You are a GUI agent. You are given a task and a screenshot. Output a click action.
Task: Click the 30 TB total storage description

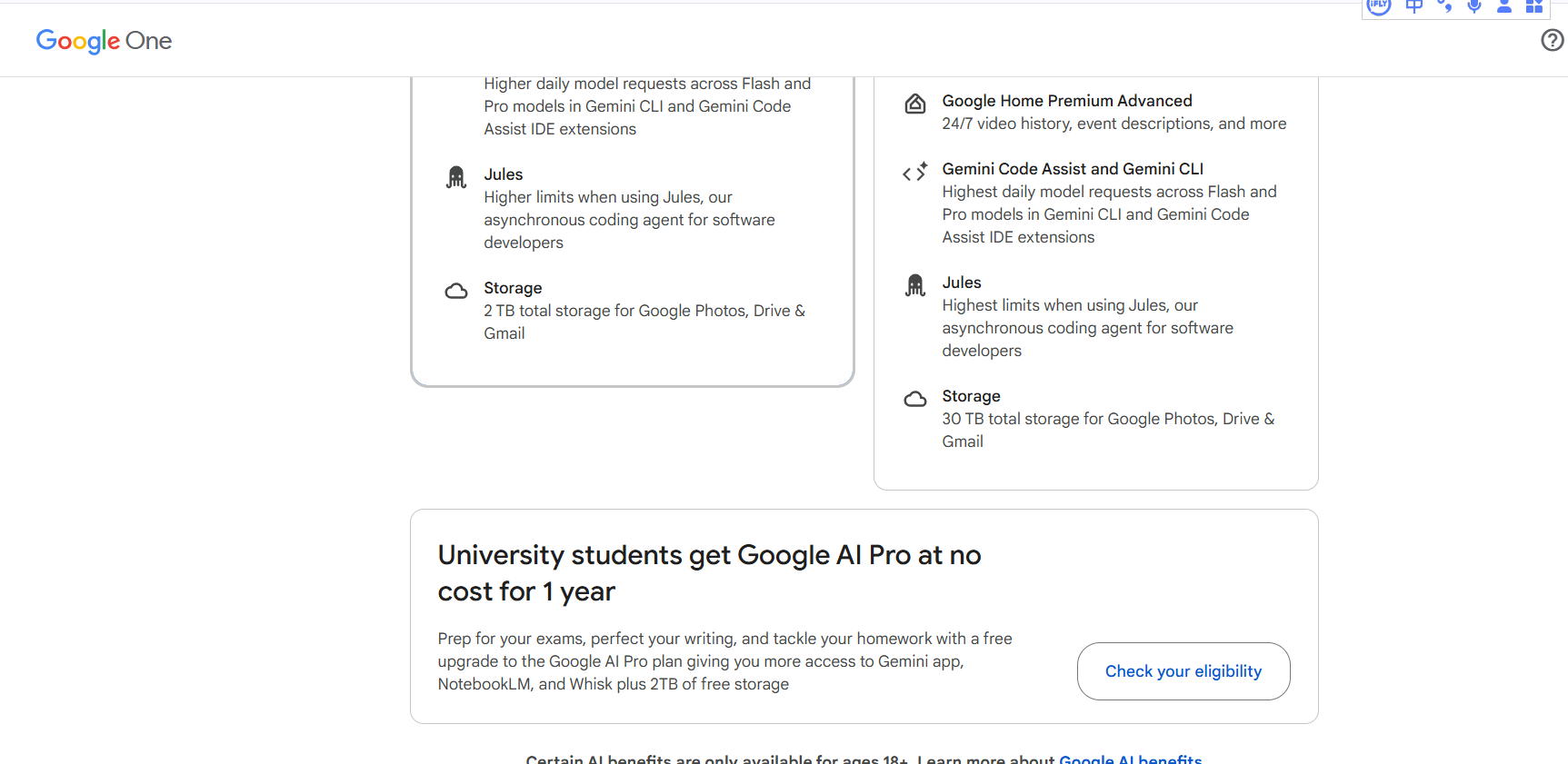(x=1107, y=430)
